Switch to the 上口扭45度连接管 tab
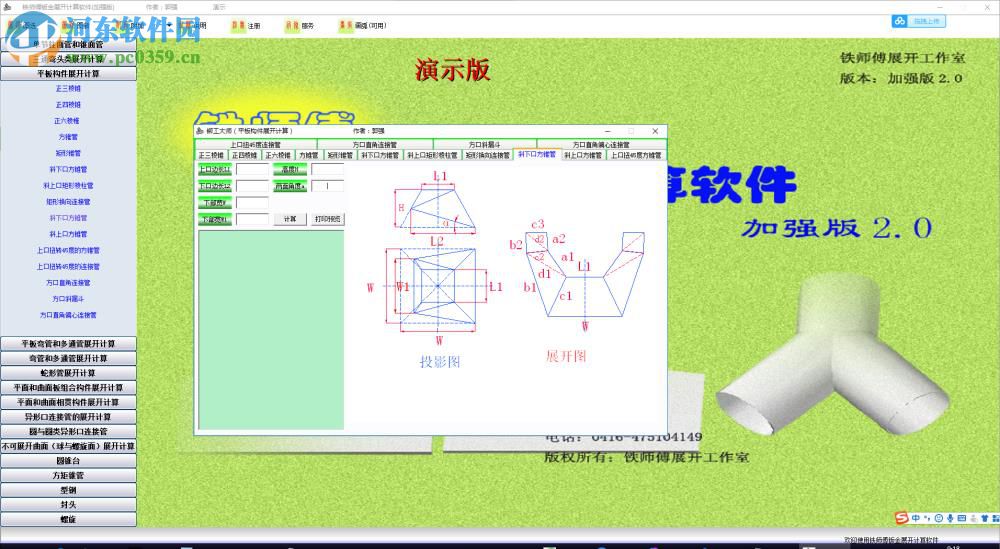The image size is (1000, 549). pyautogui.click(x=256, y=145)
